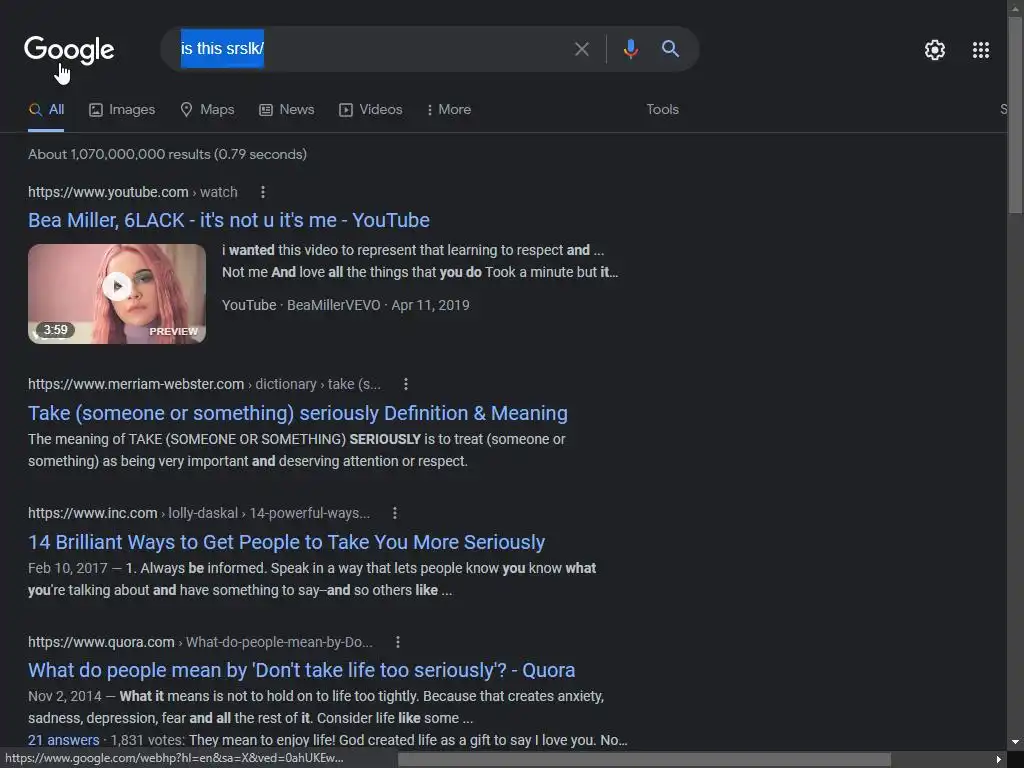1024x768 pixels.
Task: Click the horizontal scrollbar thumb
Action: [644, 759]
